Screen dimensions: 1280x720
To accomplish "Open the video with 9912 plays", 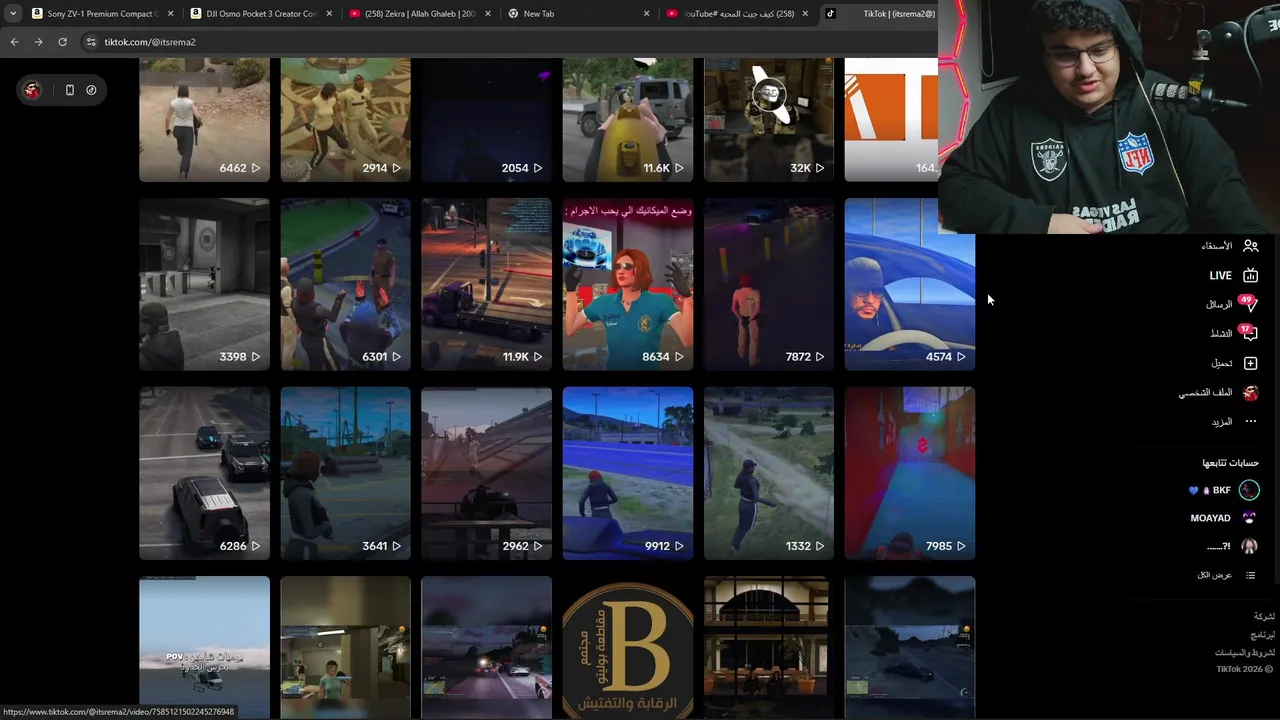I will pyautogui.click(x=627, y=473).
